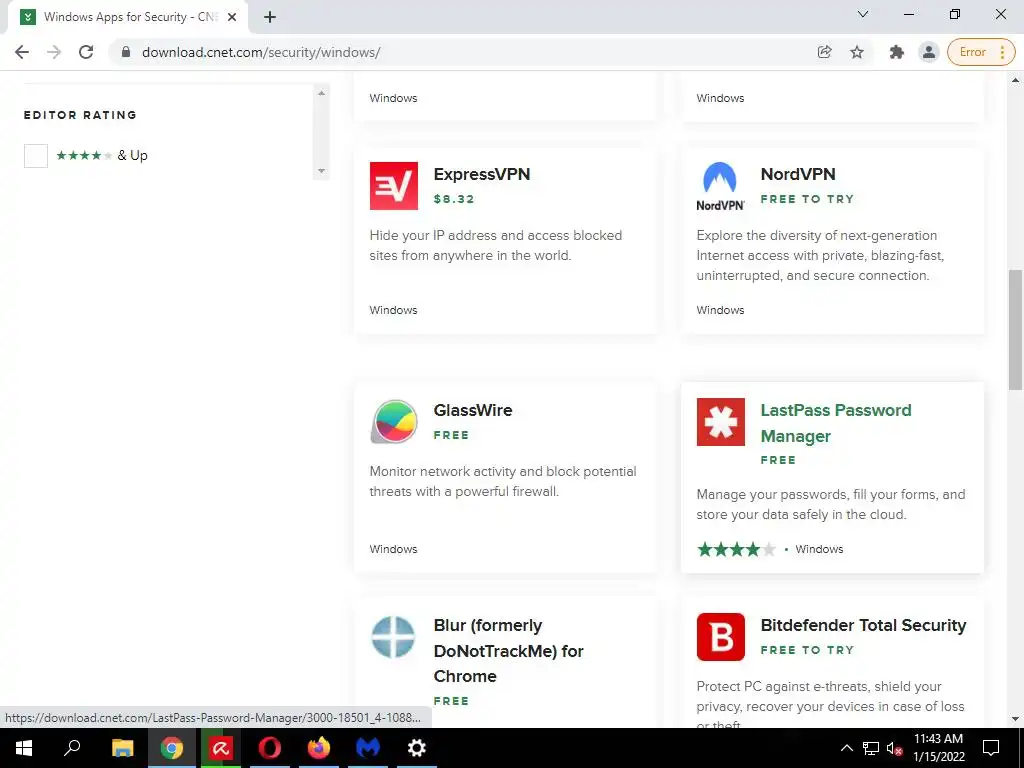Open the ExpressVPN title link
The image size is (1024, 768).
482,174
